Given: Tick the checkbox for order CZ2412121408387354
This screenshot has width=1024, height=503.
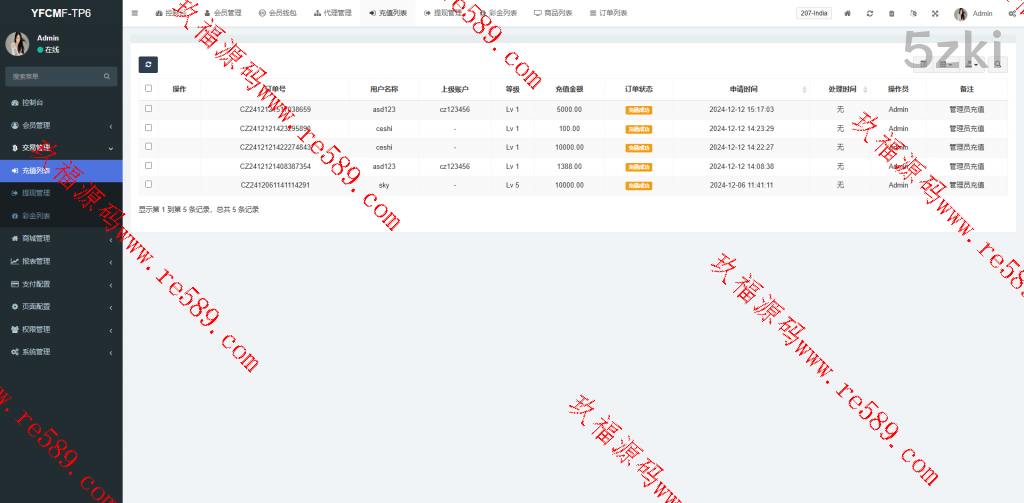Looking at the screenshot, I should point(149,166).
